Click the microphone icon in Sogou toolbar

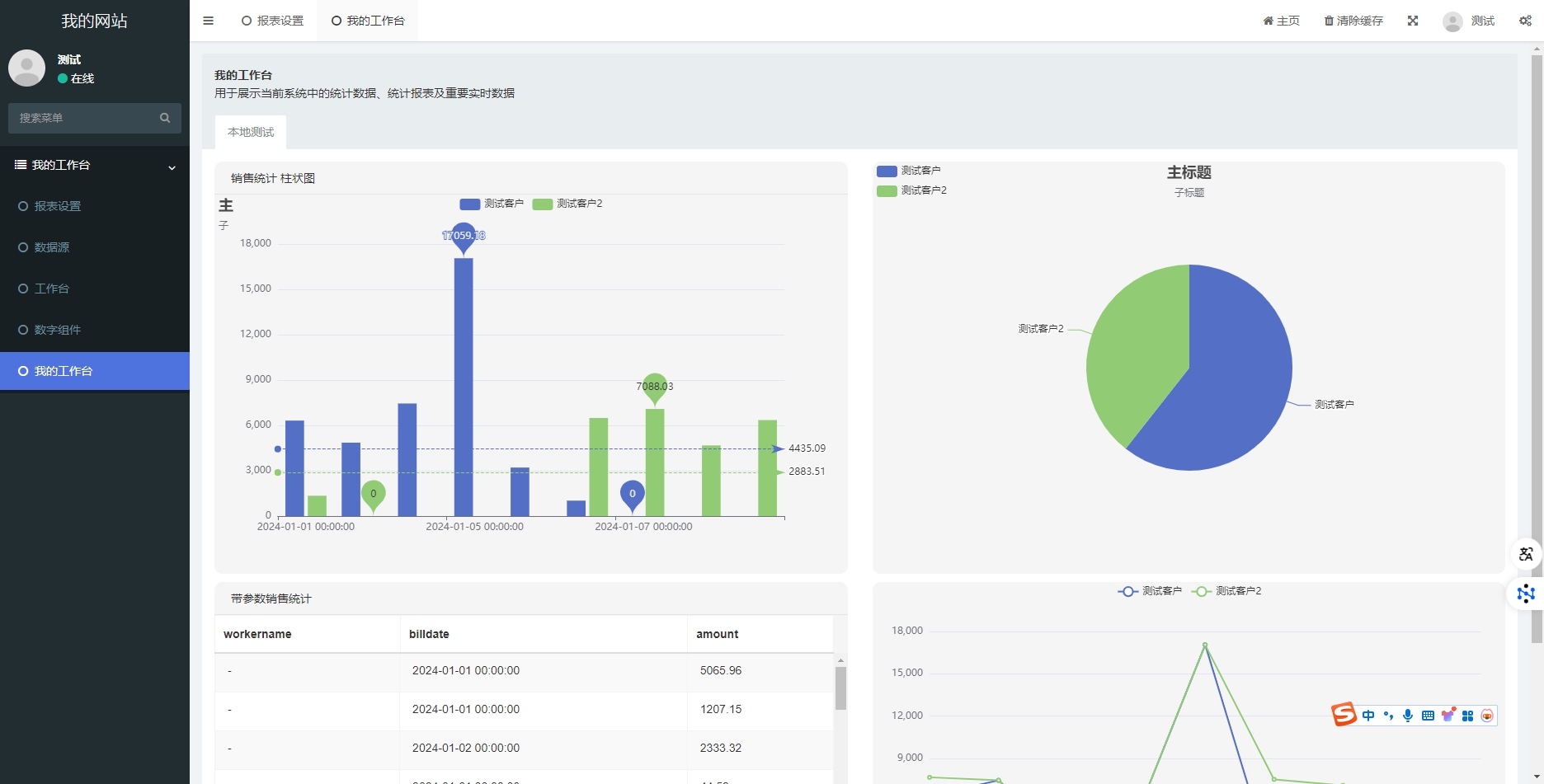pyautogui.click(x=1408, y=716)
